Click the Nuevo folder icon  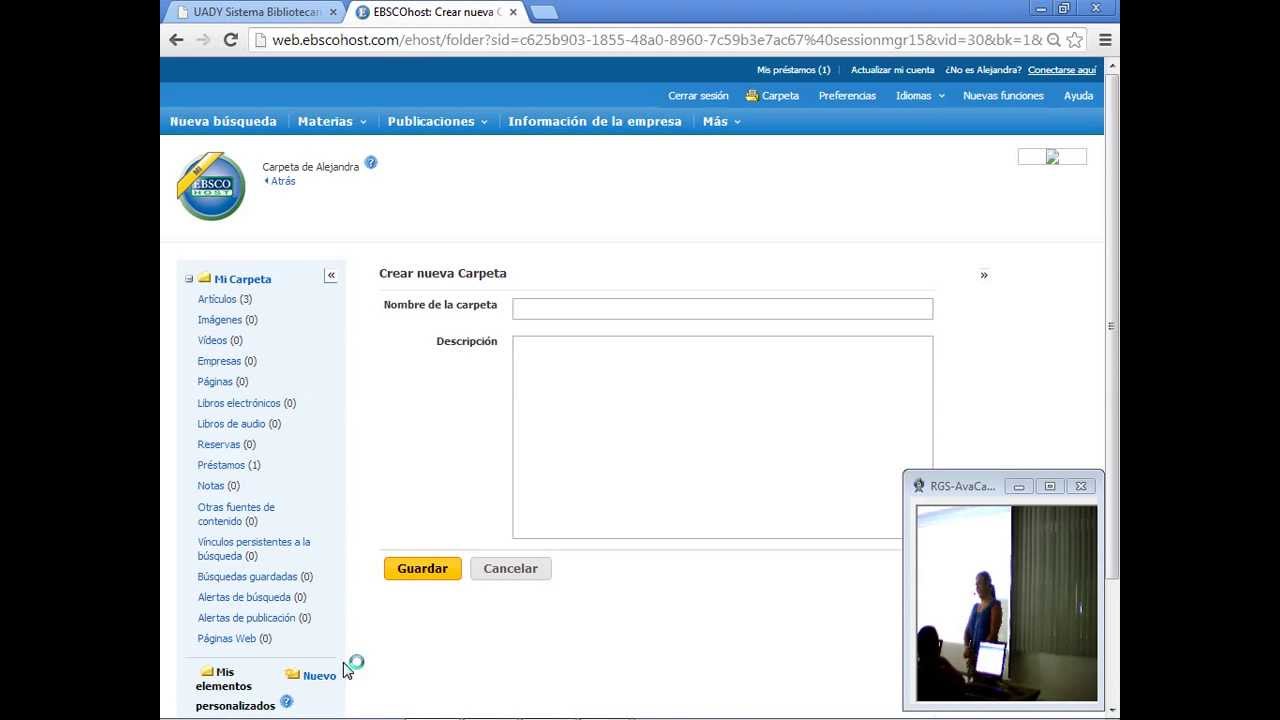(x=292, y=674)
